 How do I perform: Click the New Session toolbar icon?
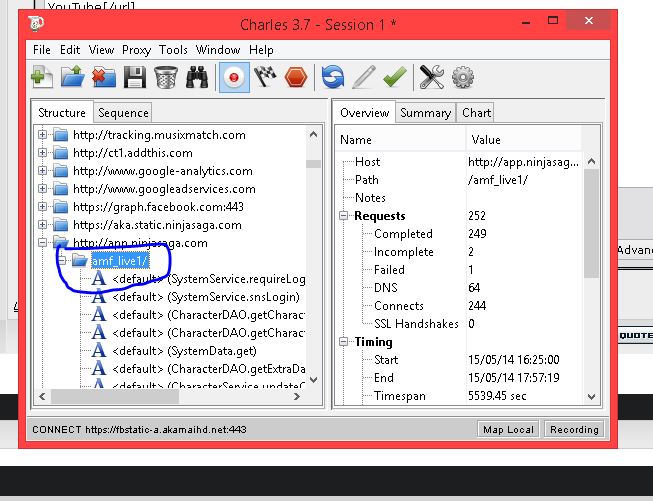coord(42,77)
